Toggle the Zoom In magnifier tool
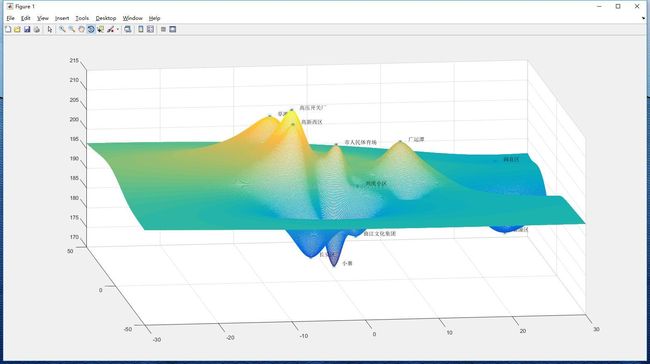650x364 pixels. (x=62, y=29)
